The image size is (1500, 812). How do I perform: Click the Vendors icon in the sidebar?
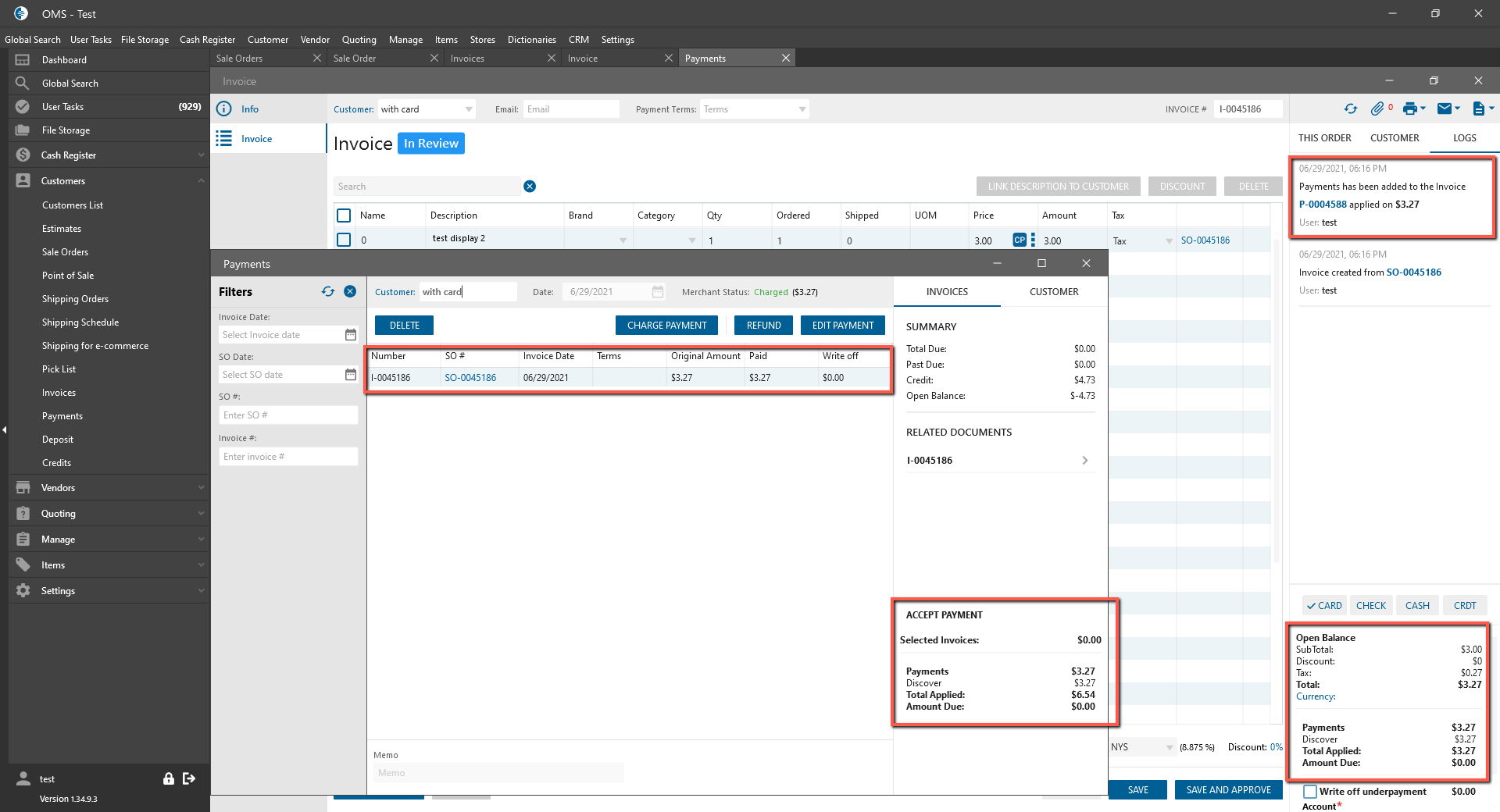point(23,488)
